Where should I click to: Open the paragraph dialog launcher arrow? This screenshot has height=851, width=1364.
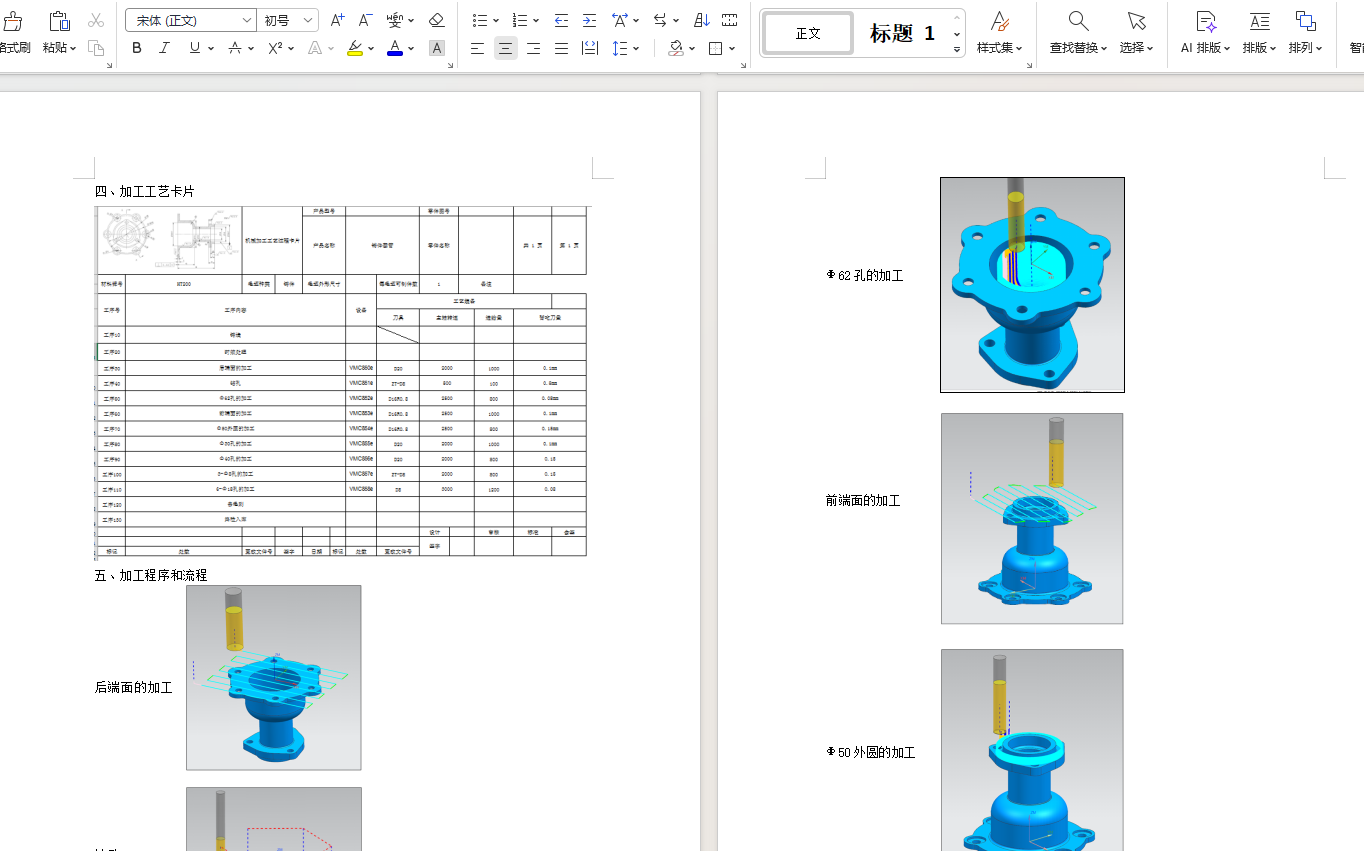(743, 66)
